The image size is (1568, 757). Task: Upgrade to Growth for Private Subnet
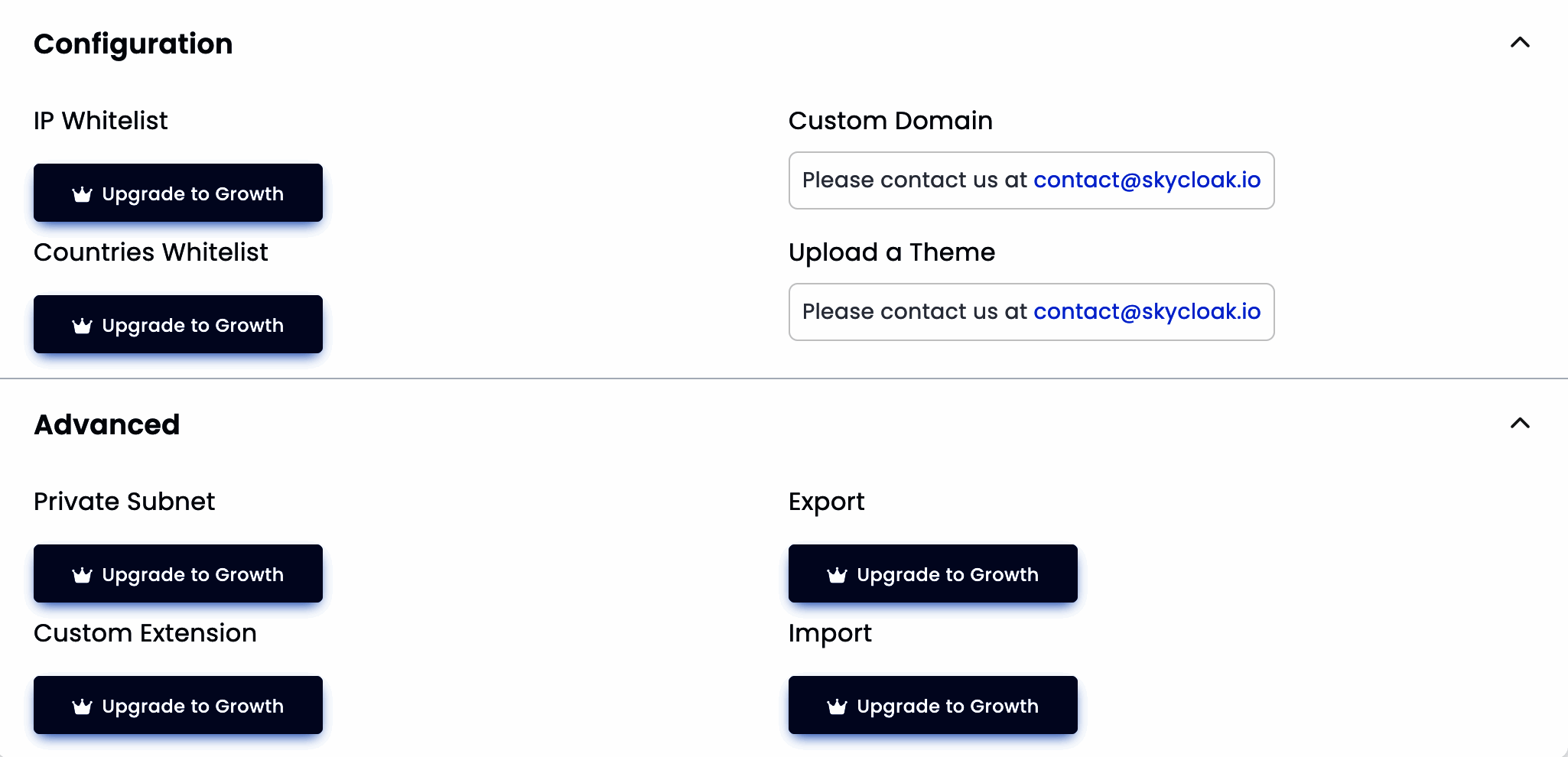point(193,574)
